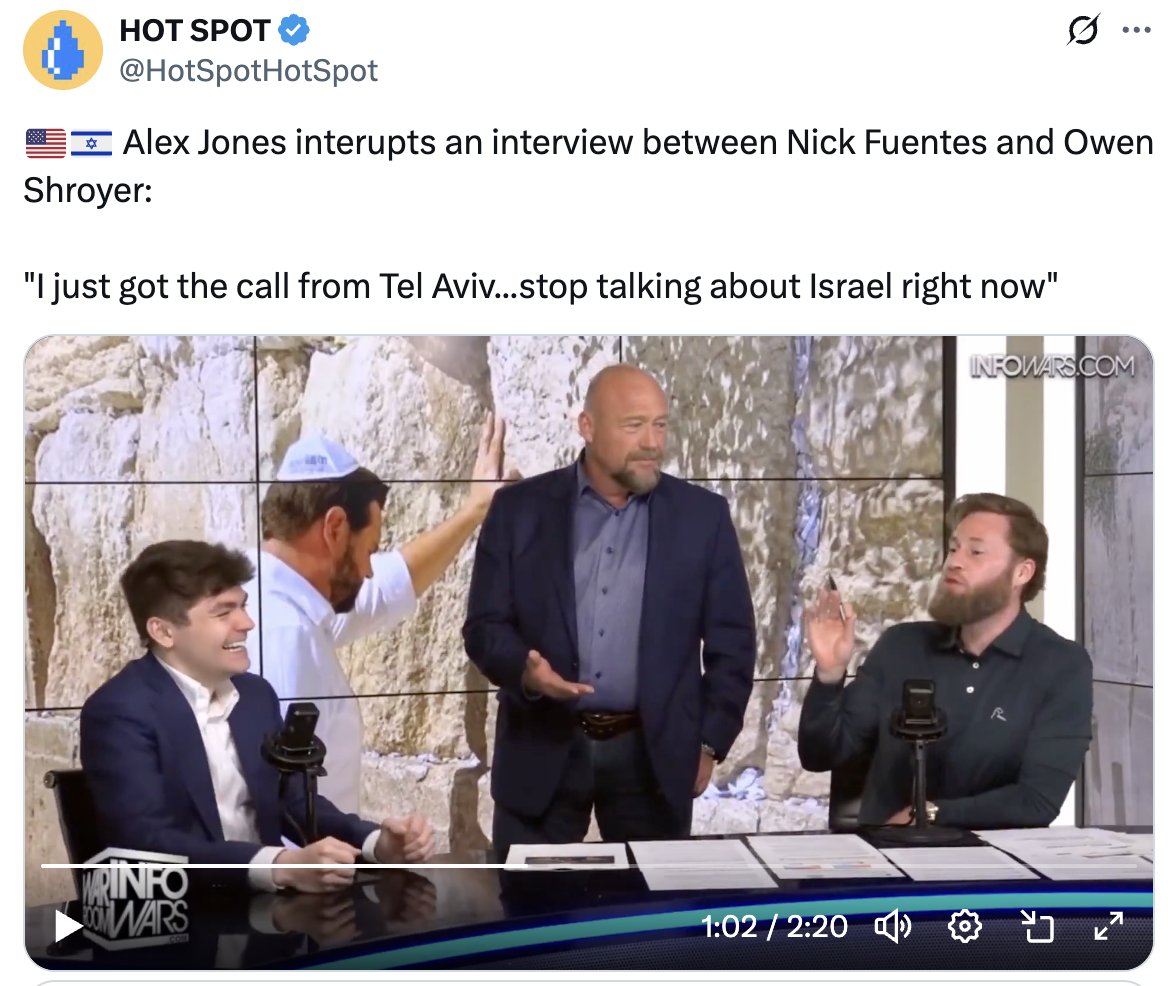The width and height of the screenshot is (1168, 986).
Task: Click the blue verified badge
Action: click(294, 30)
